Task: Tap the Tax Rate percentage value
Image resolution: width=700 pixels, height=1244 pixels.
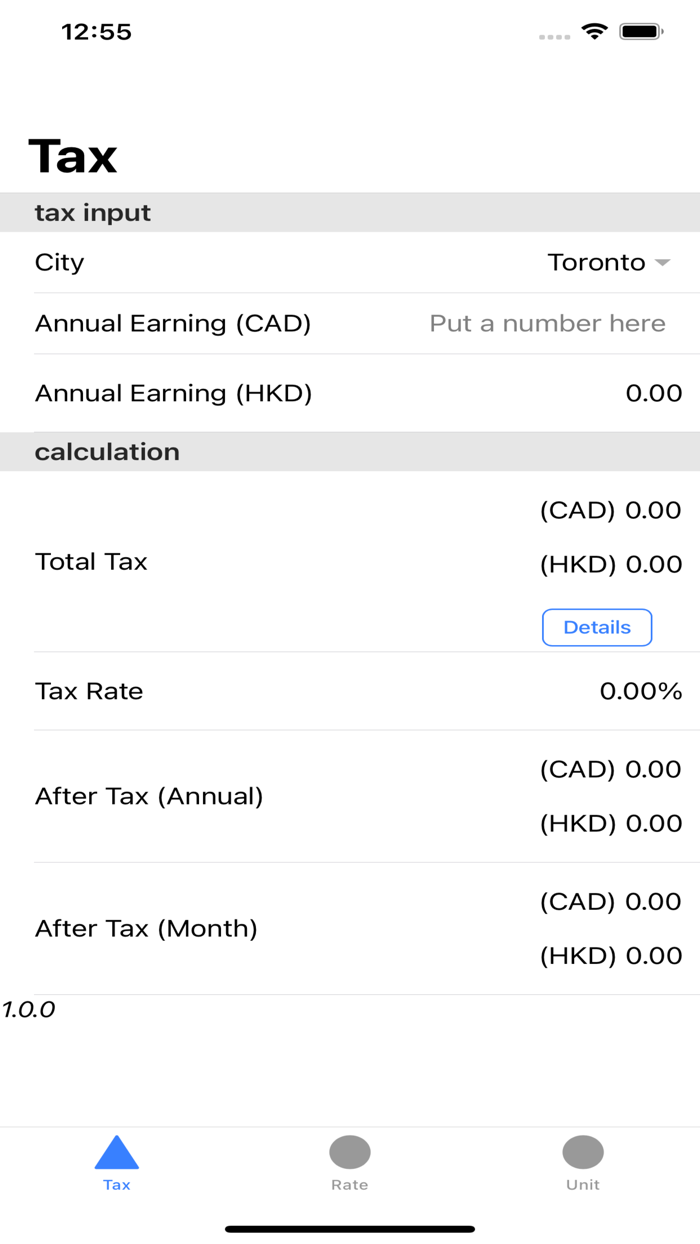Action: pos(640,691)
